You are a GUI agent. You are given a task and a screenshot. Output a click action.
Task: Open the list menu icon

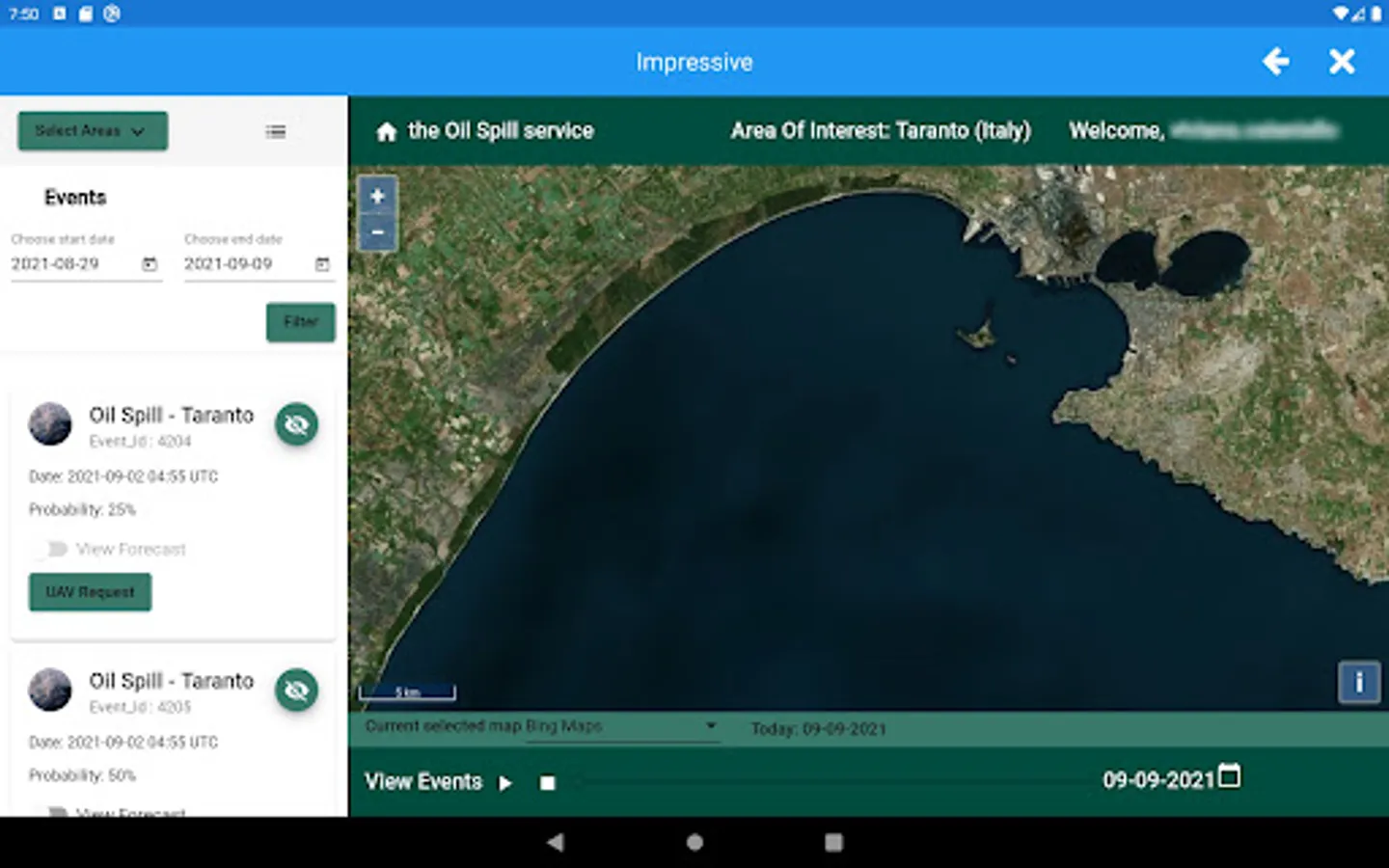pos(276,131)
